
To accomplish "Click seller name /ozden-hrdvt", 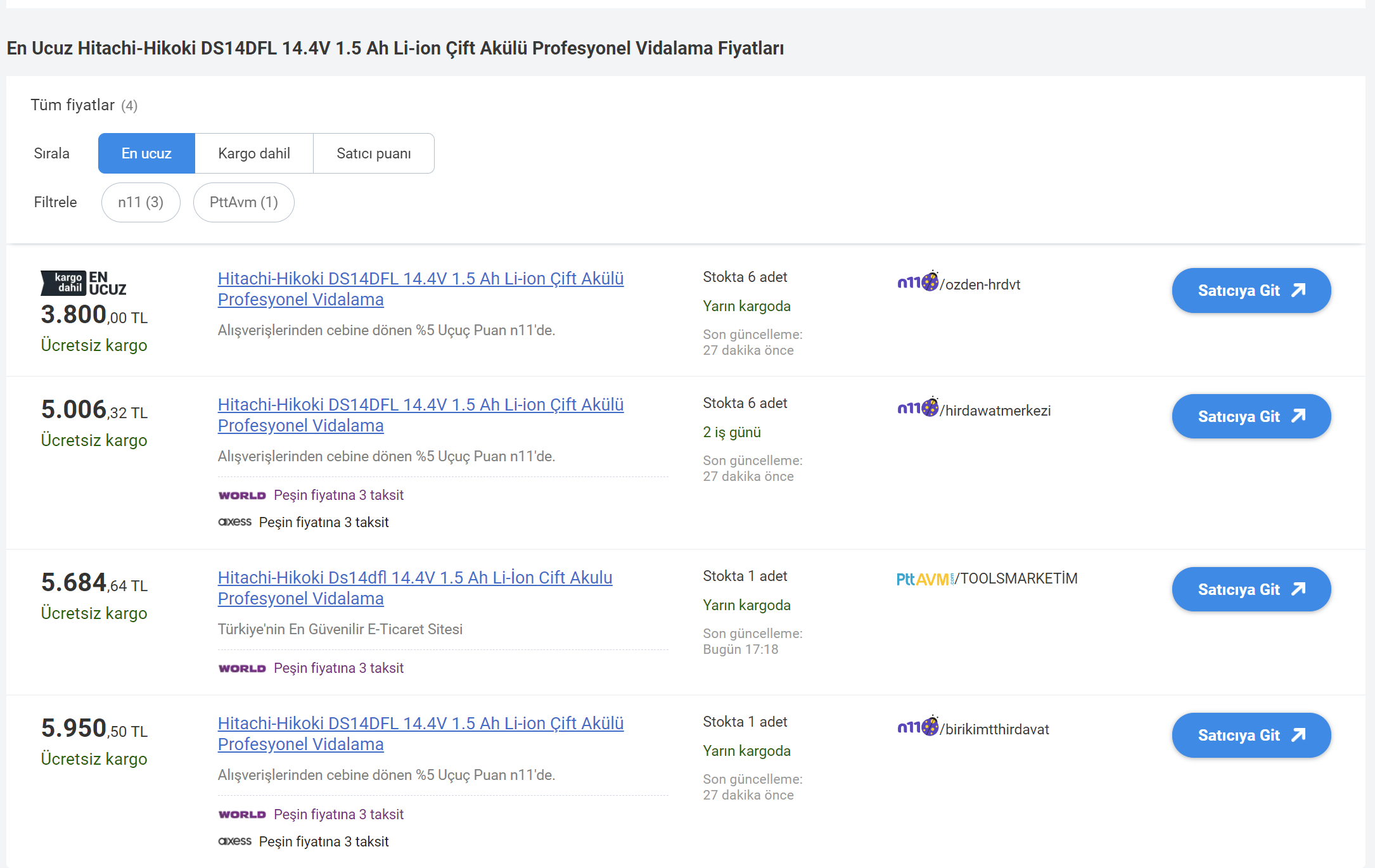I will pos(980,284).
